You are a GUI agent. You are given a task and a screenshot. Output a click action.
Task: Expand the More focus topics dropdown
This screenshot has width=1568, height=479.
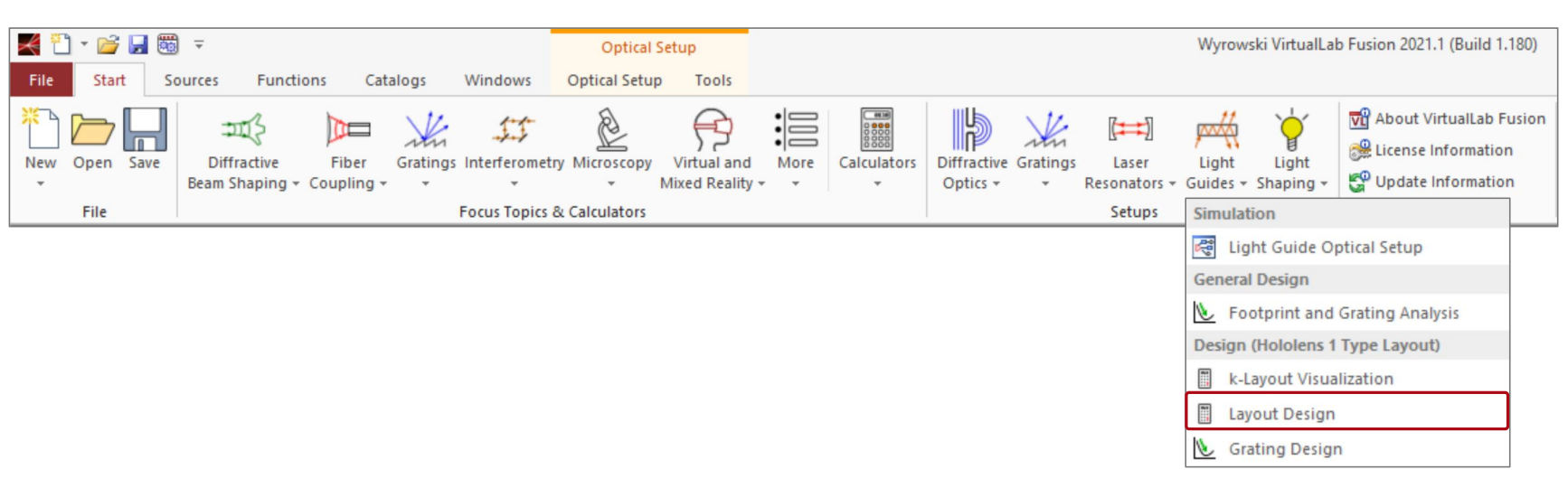795,183
